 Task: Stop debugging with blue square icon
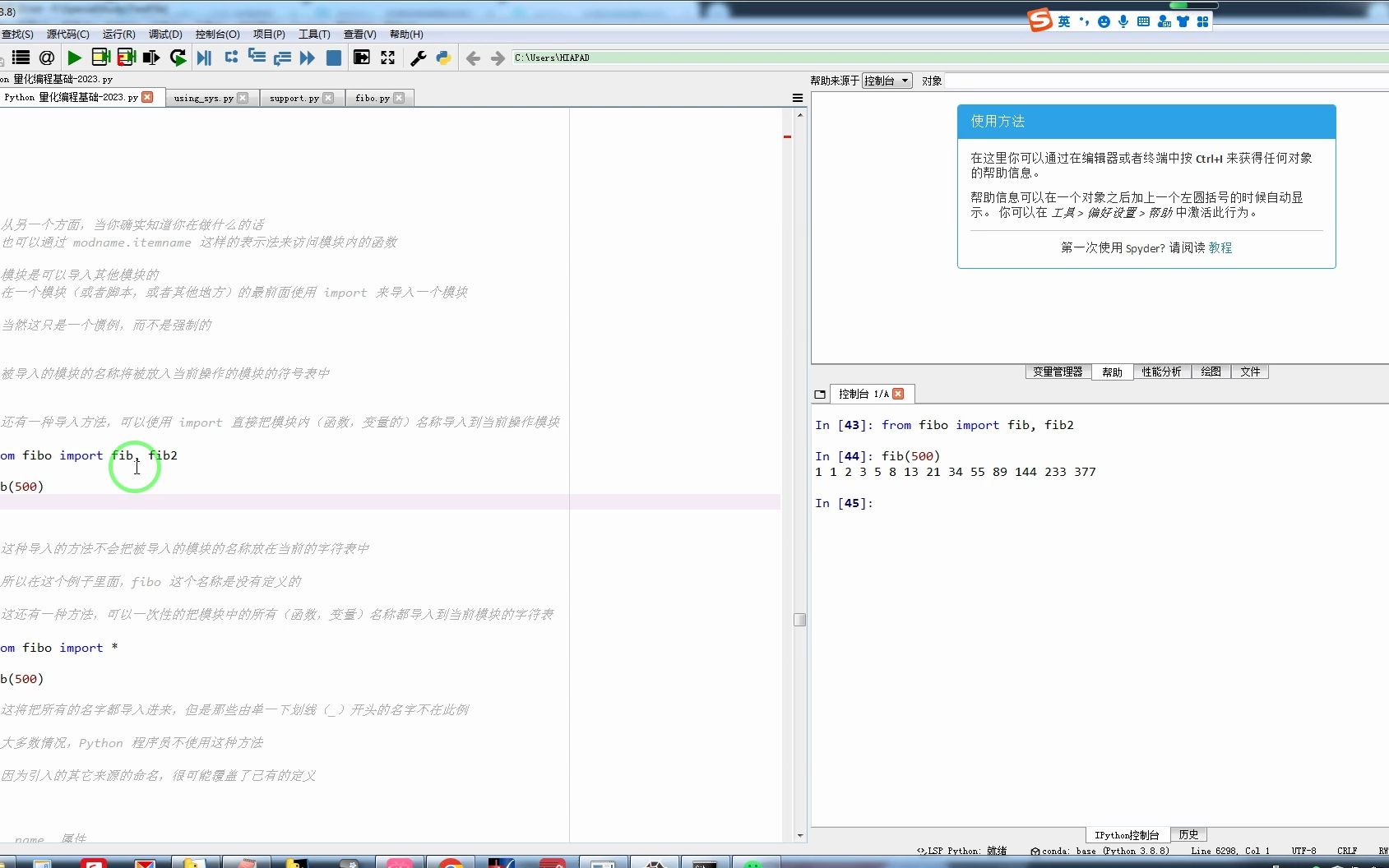334,58
